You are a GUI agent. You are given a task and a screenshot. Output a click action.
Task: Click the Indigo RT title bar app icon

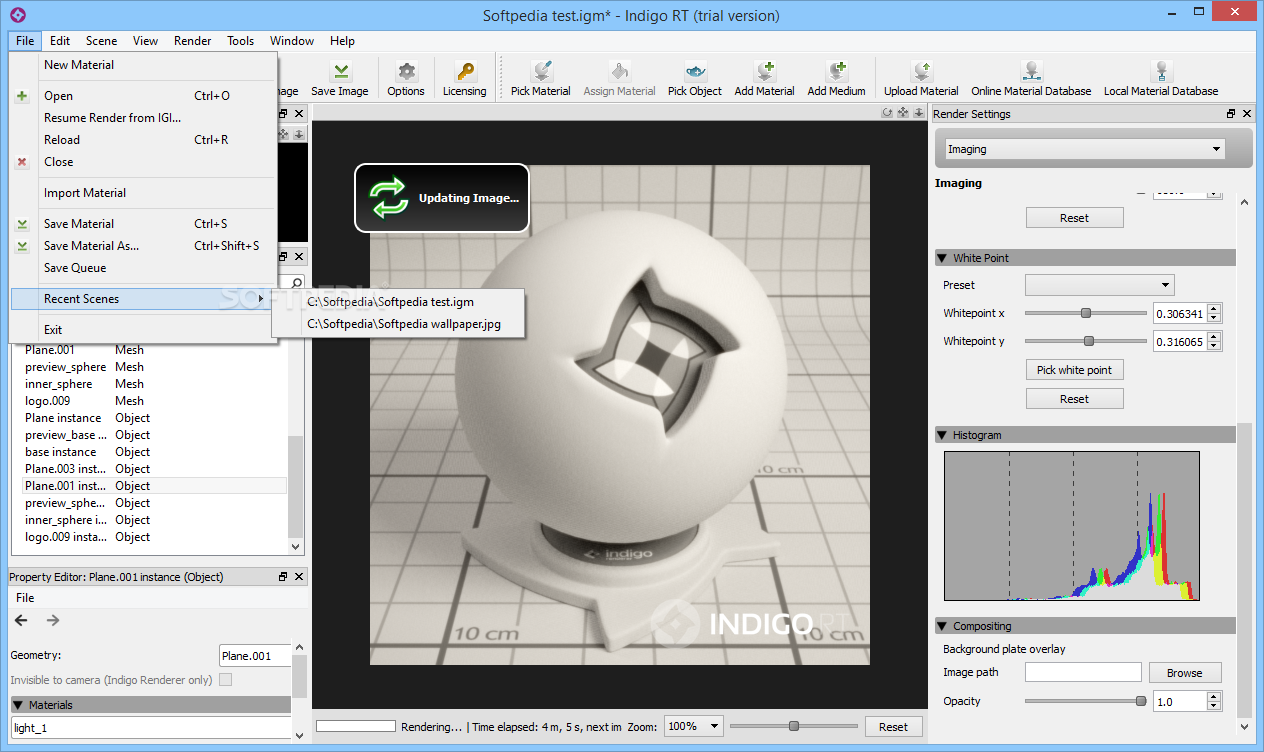[17, 15]
